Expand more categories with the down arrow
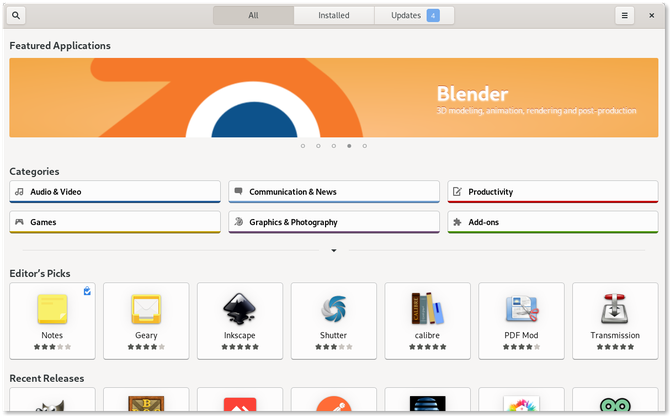Viewport: 670px width, 416px height. click(334, 250)
